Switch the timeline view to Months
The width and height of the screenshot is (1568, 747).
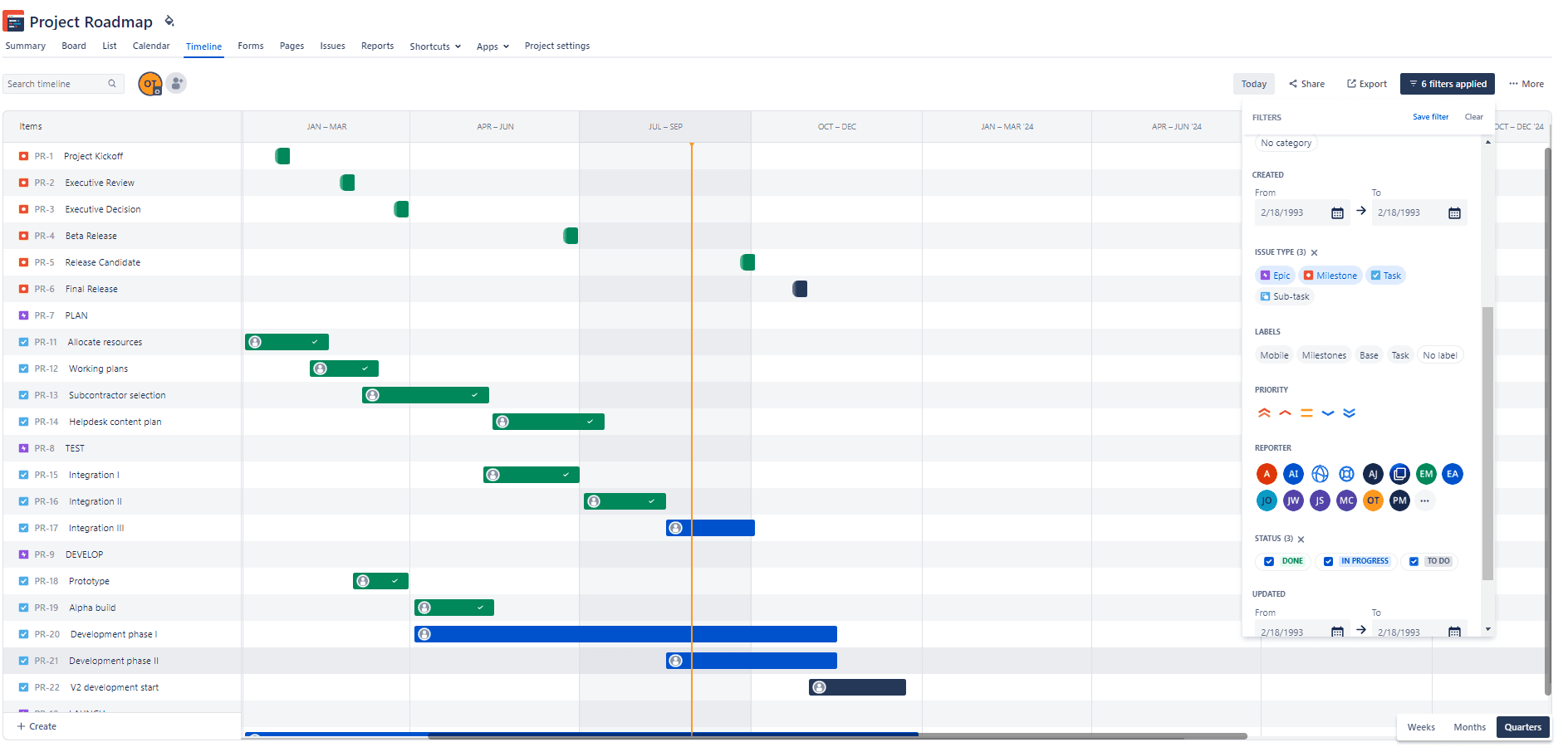pos(1469,727)
